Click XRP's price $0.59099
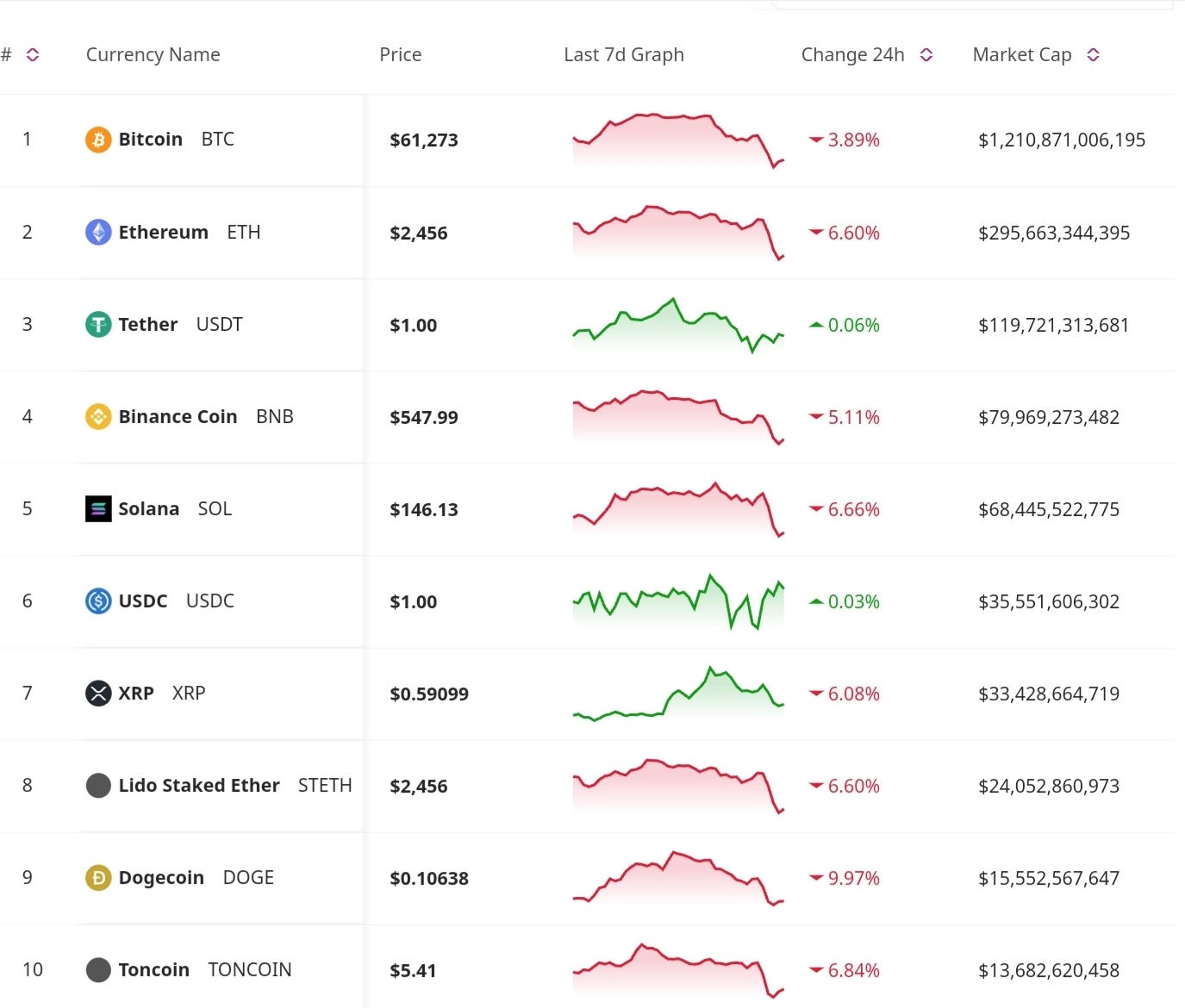This screenshot has height=1008, width=1185. click(429, 694)
